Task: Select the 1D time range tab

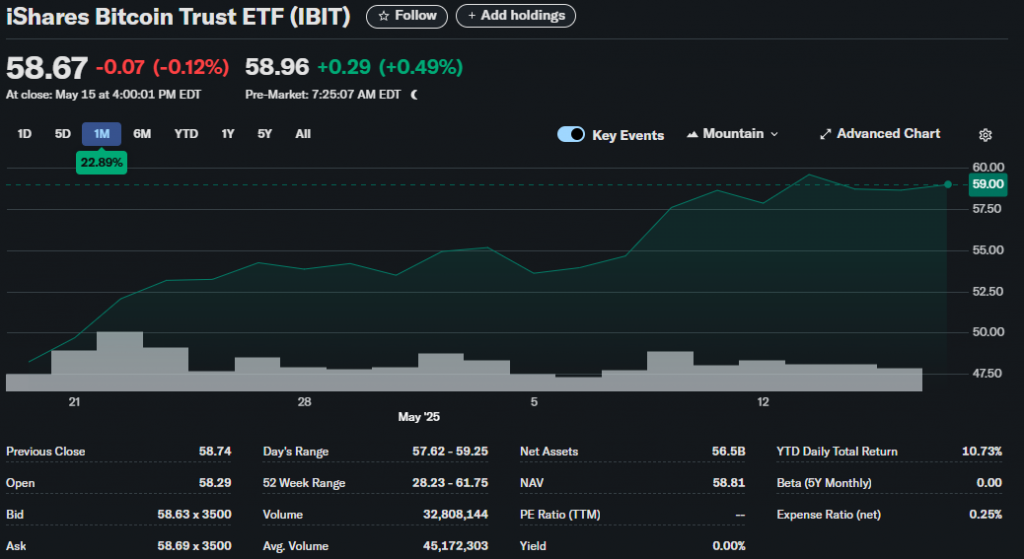Action: click(24, 134)
